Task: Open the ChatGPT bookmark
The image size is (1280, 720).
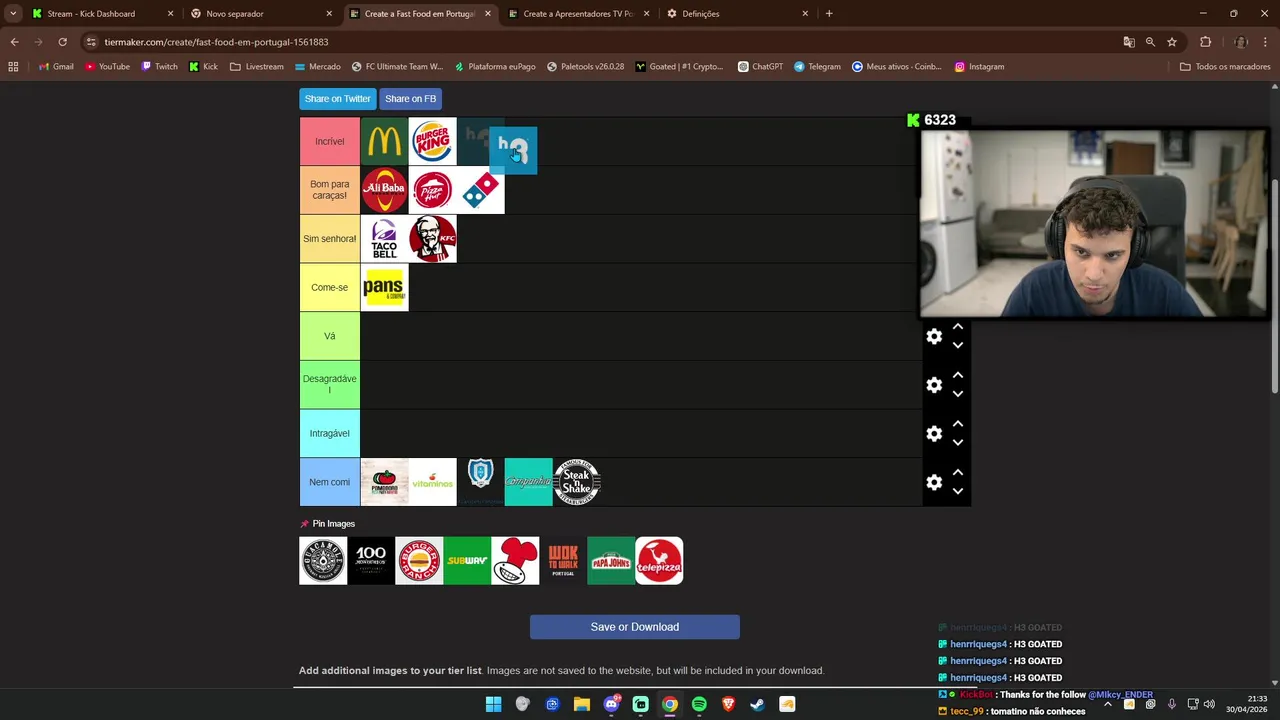Action: pyautogui.click(x=760, y=67)
